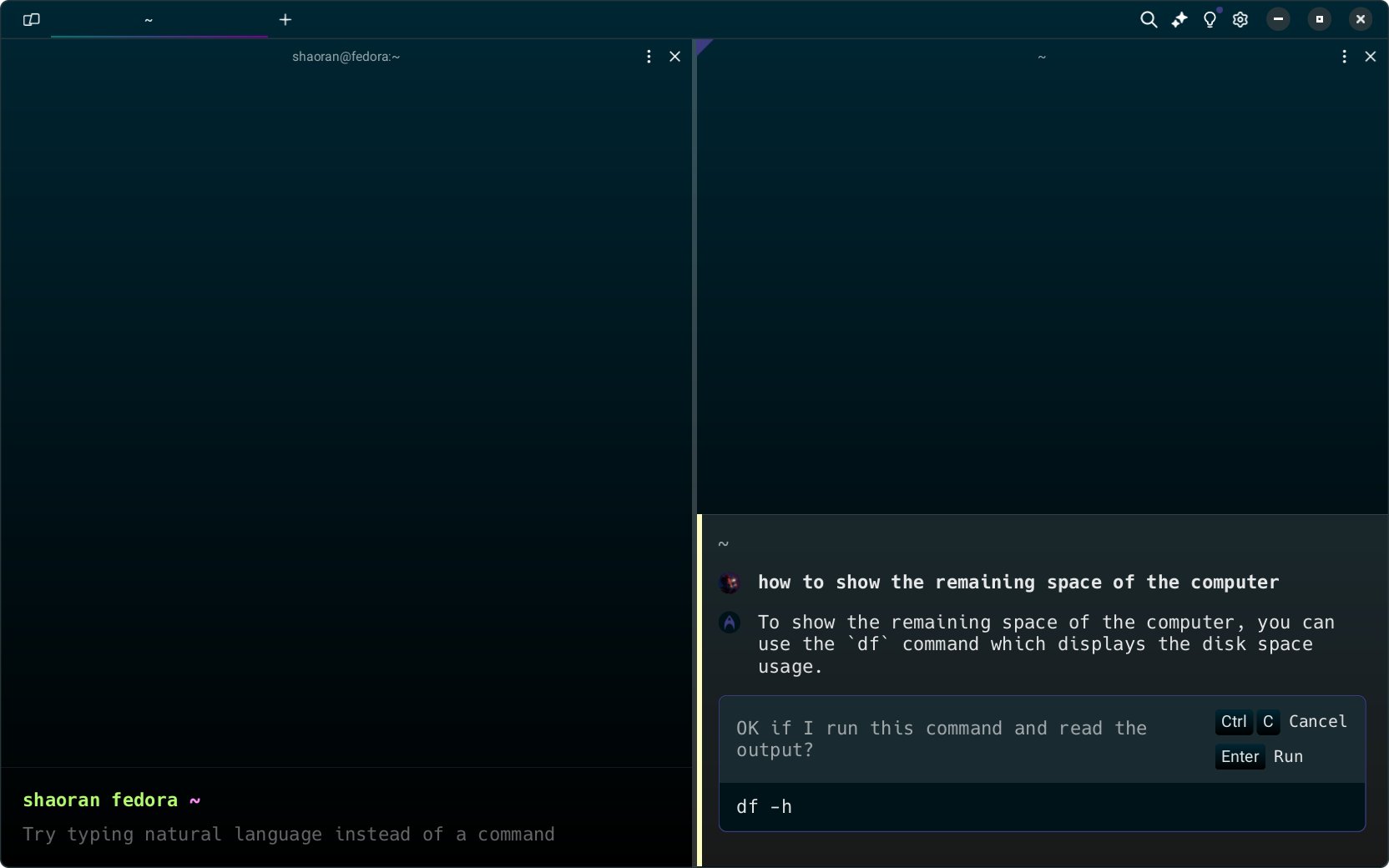Open settings gear icon
Image resolution: width=1389 pixels, height=868 pixels.
pyautogui.click(x=1240, y=19)
